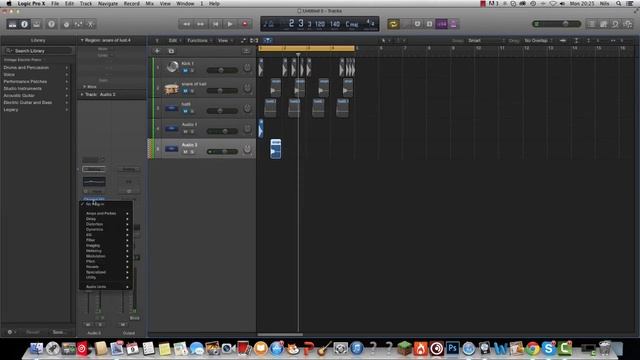Toggle the Library panel button in toolbar
640x360 pixels.
[12, 24]
